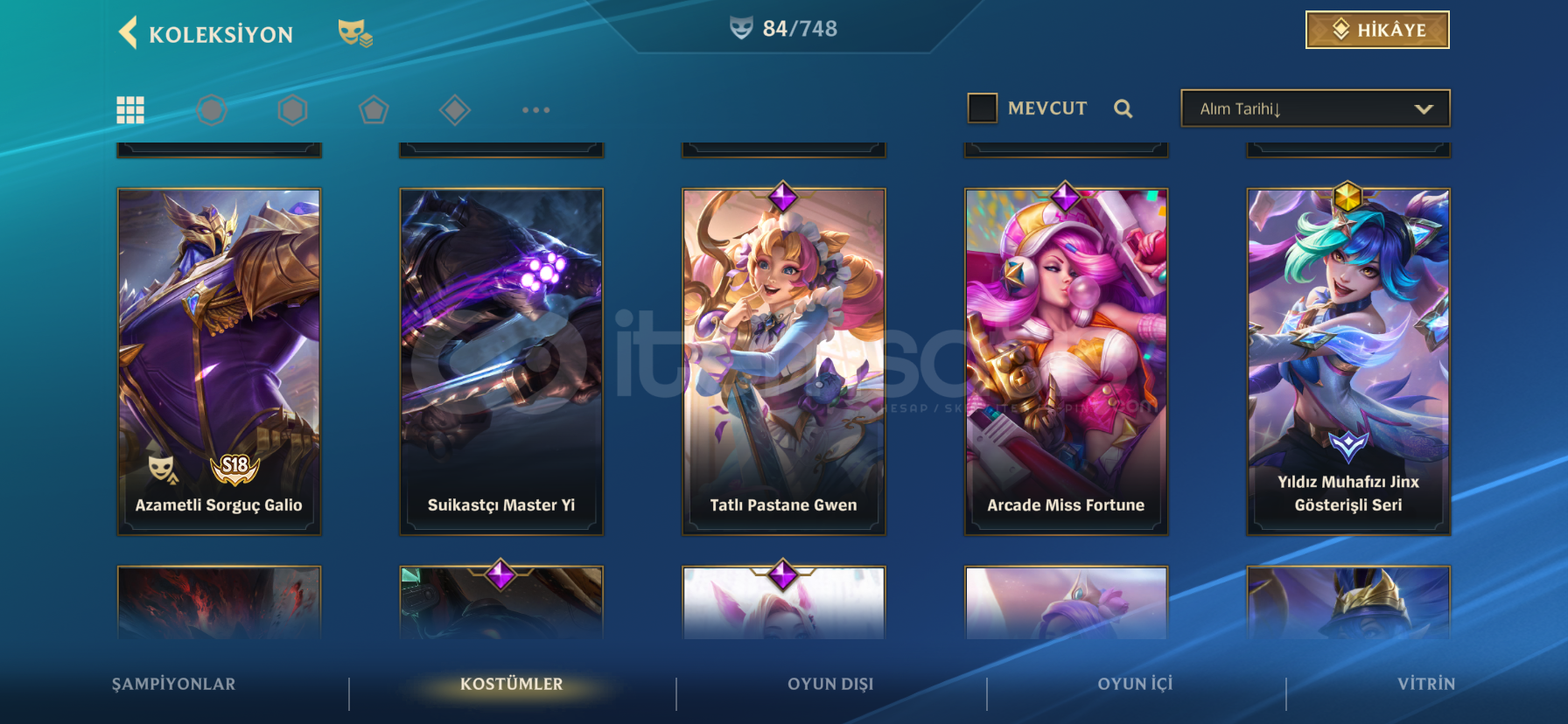Viewport: 1568px width, 724px height.
Task: Select the Kostümler tab
Action: pyautogui.click(x=512, y=684)
